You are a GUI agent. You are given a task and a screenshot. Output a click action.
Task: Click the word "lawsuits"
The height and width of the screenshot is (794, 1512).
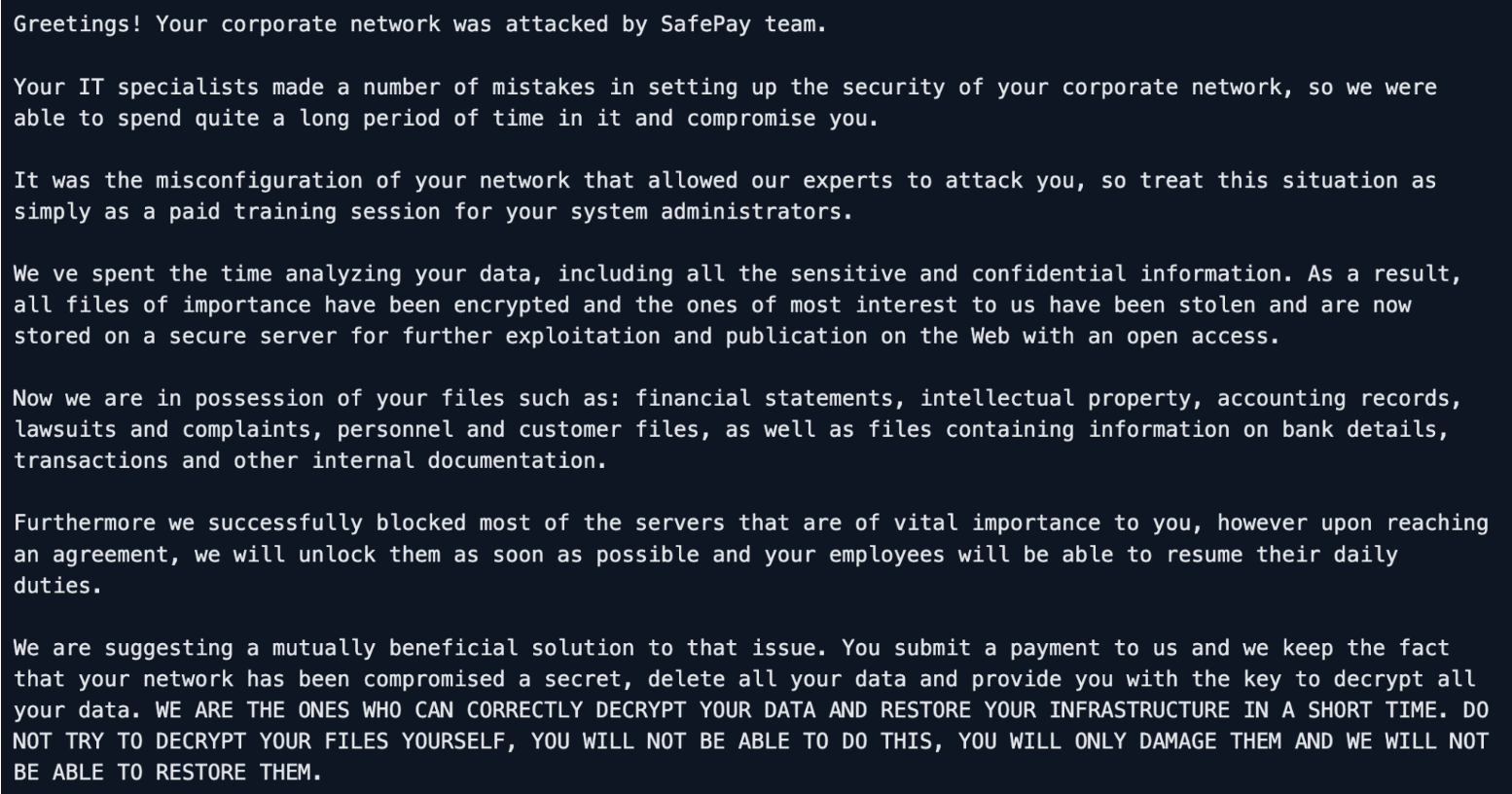pyautogui.click(x=64, y=429)
